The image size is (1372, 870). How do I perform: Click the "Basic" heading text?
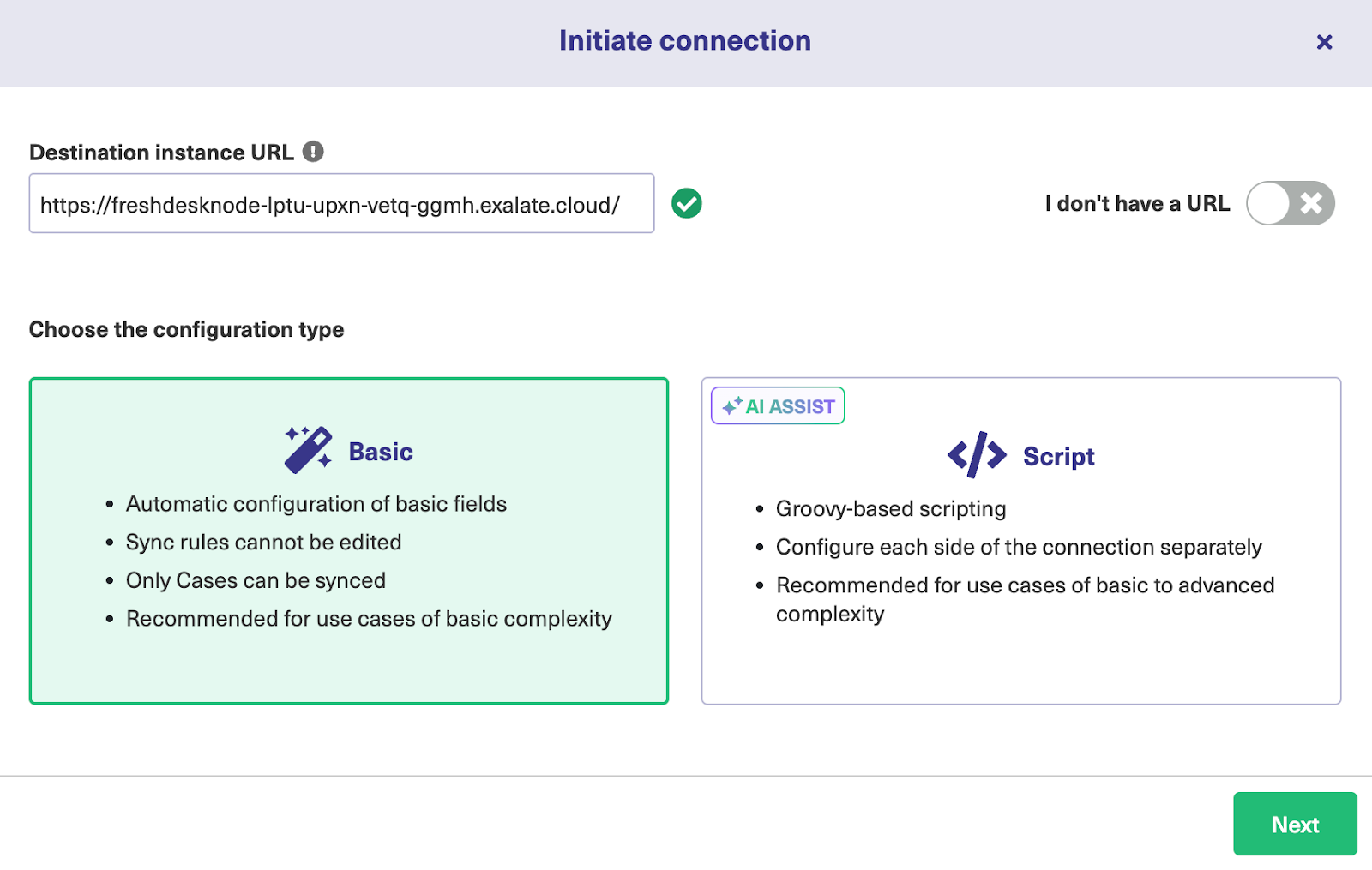[381, 452]
